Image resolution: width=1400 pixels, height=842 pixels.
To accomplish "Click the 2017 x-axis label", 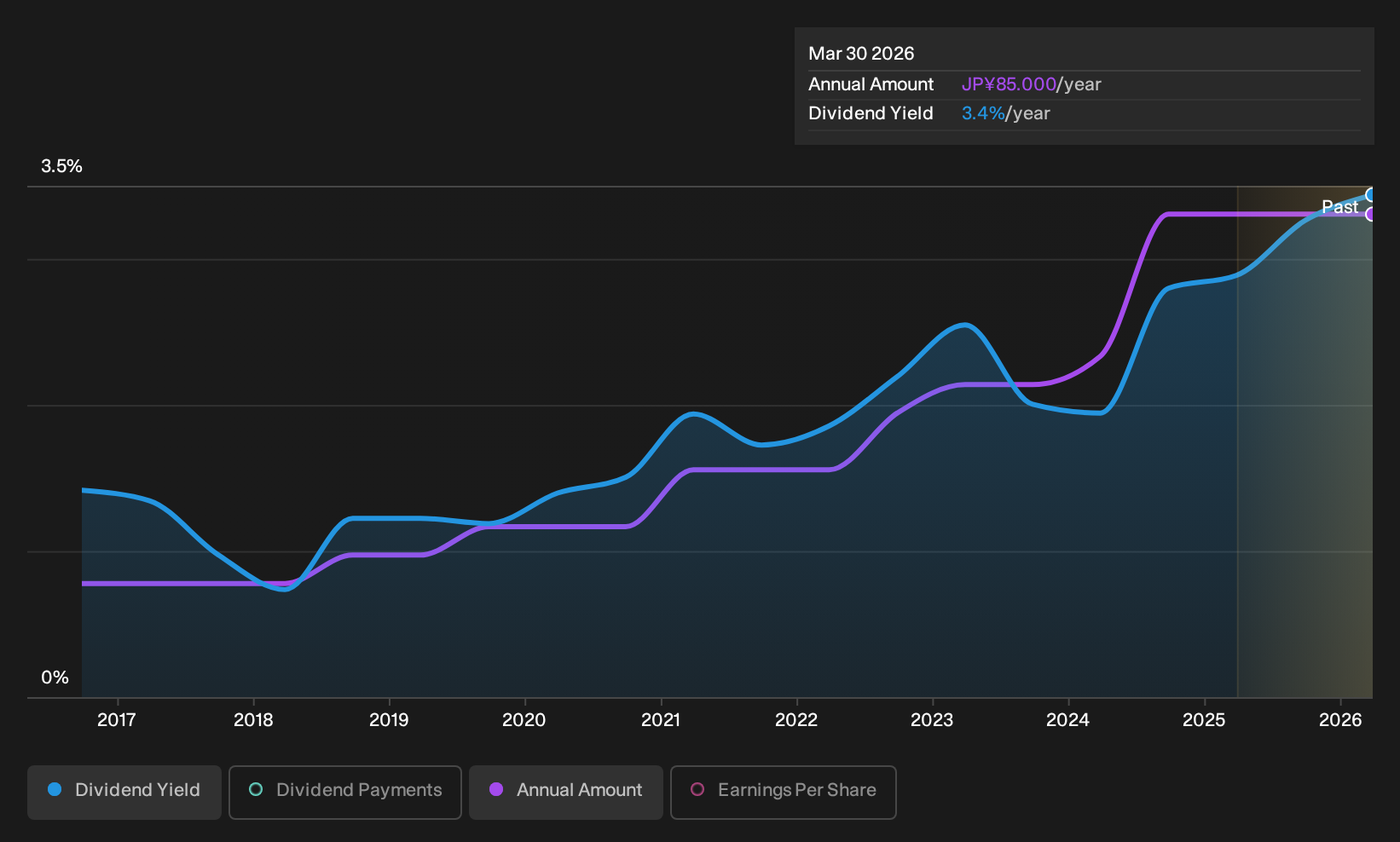I will [117, 720].
